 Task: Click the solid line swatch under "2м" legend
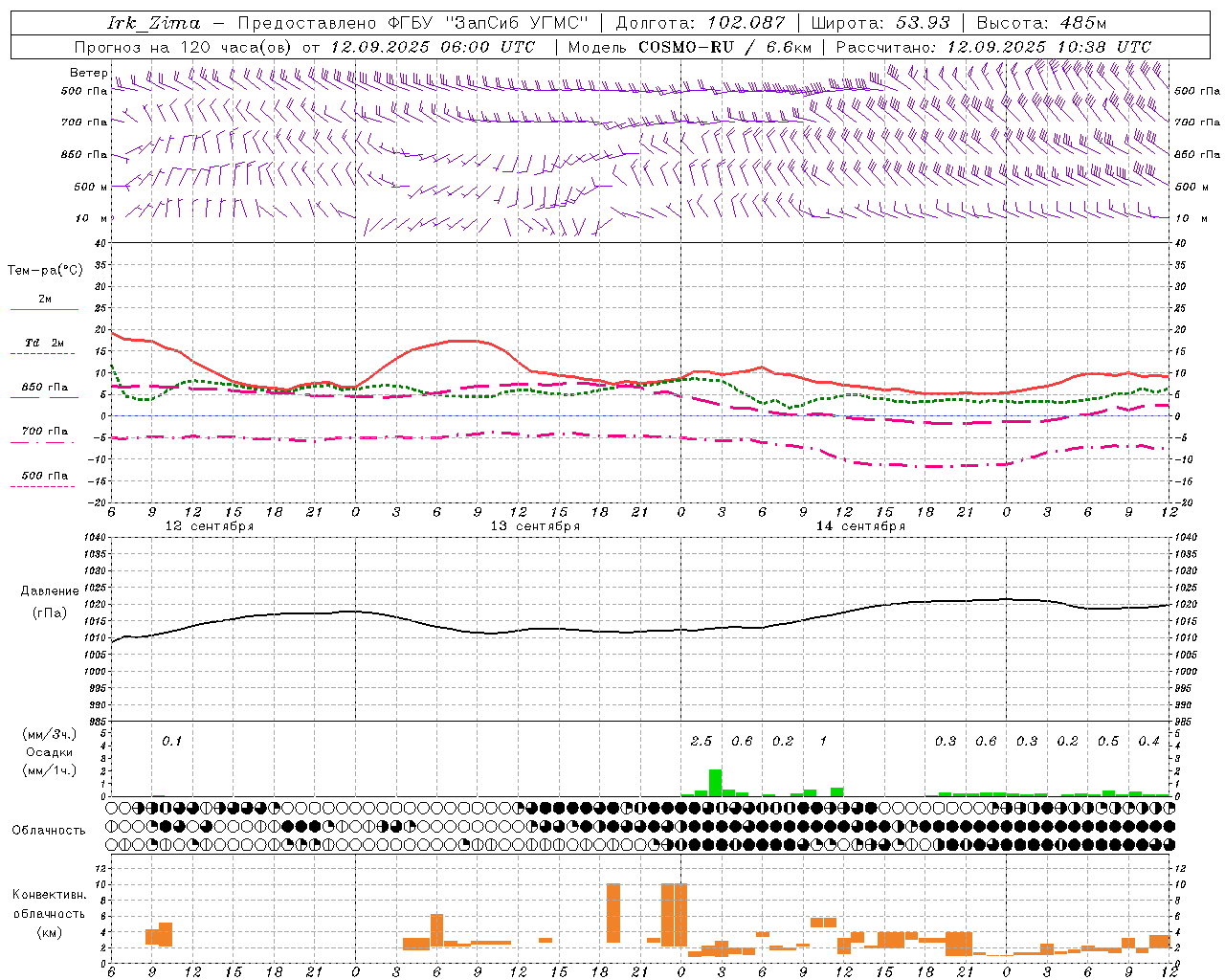click(44, 310)
